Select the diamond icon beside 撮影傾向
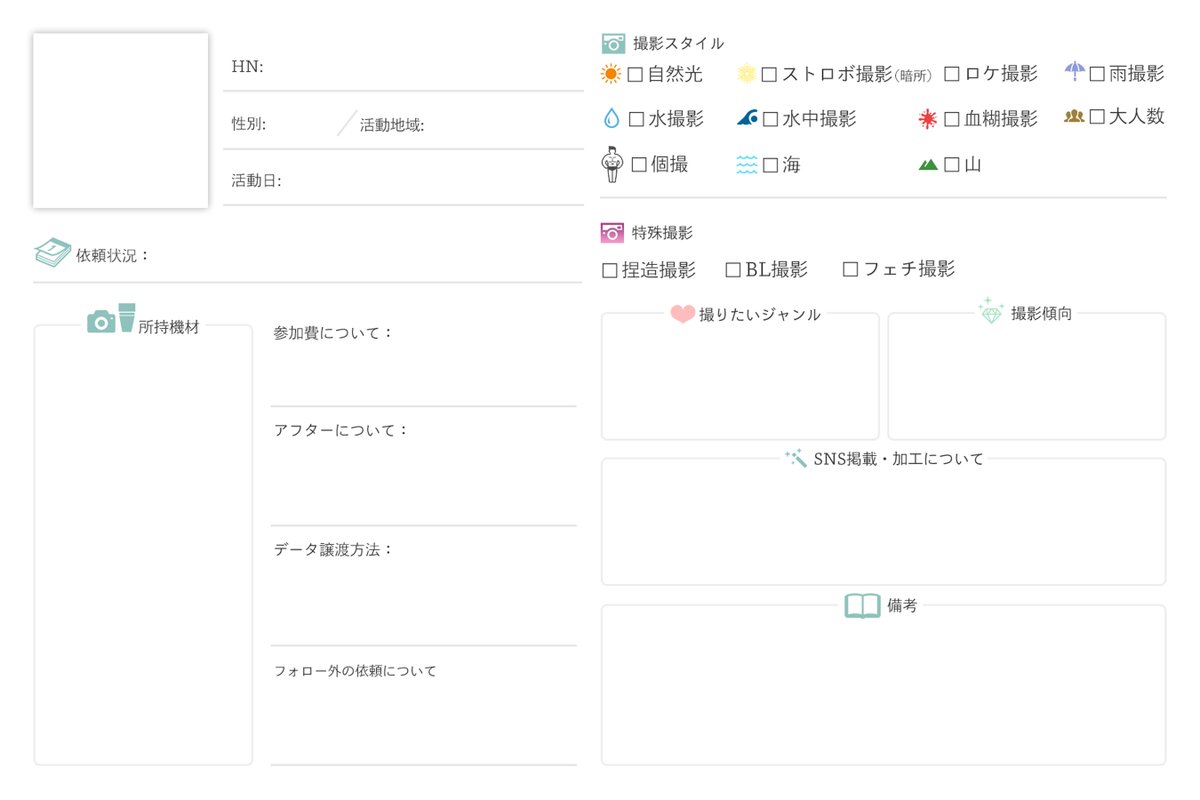The height and width of the screenshot is (800, 1200). pos(991,312)
